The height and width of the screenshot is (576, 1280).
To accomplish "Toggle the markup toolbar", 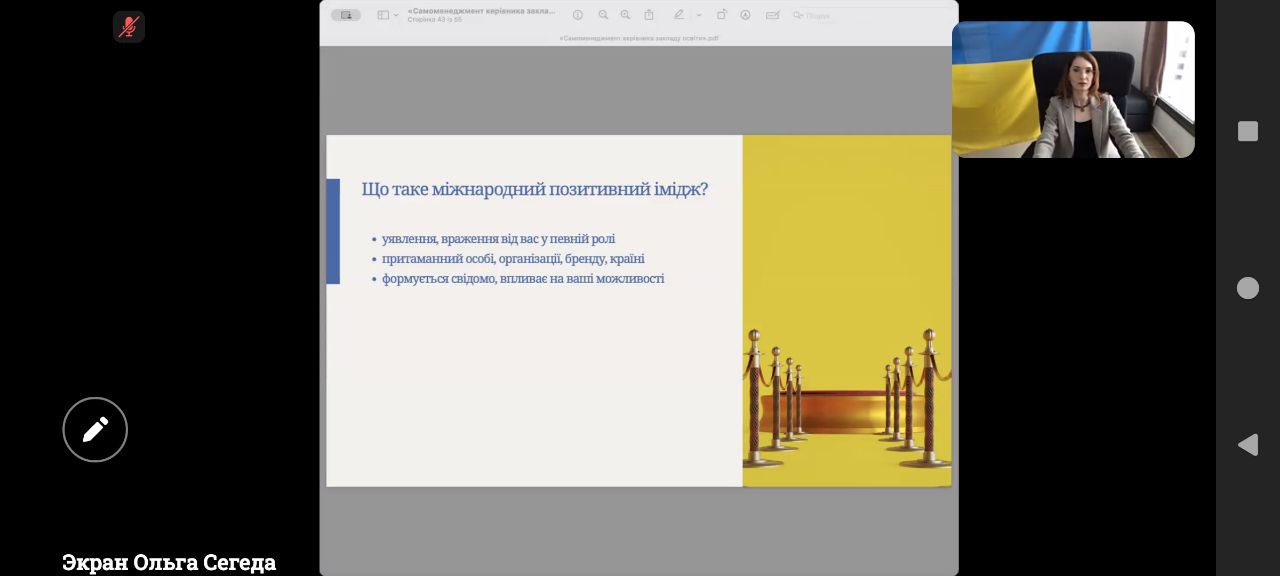I will [x=745, y=15].
